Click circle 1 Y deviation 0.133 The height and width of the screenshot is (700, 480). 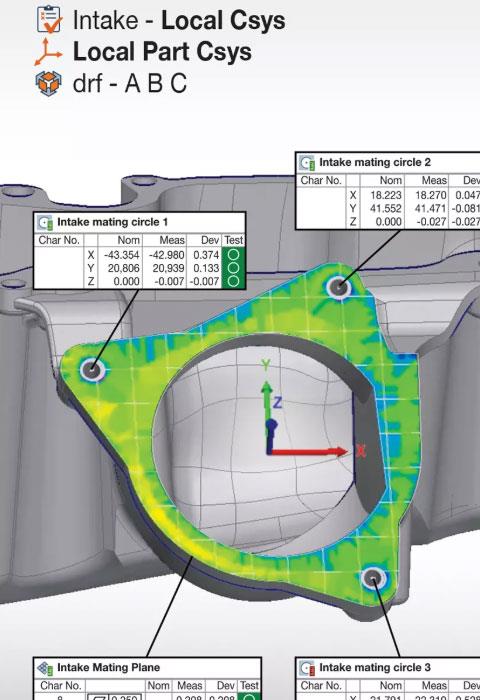coord(206,268)
